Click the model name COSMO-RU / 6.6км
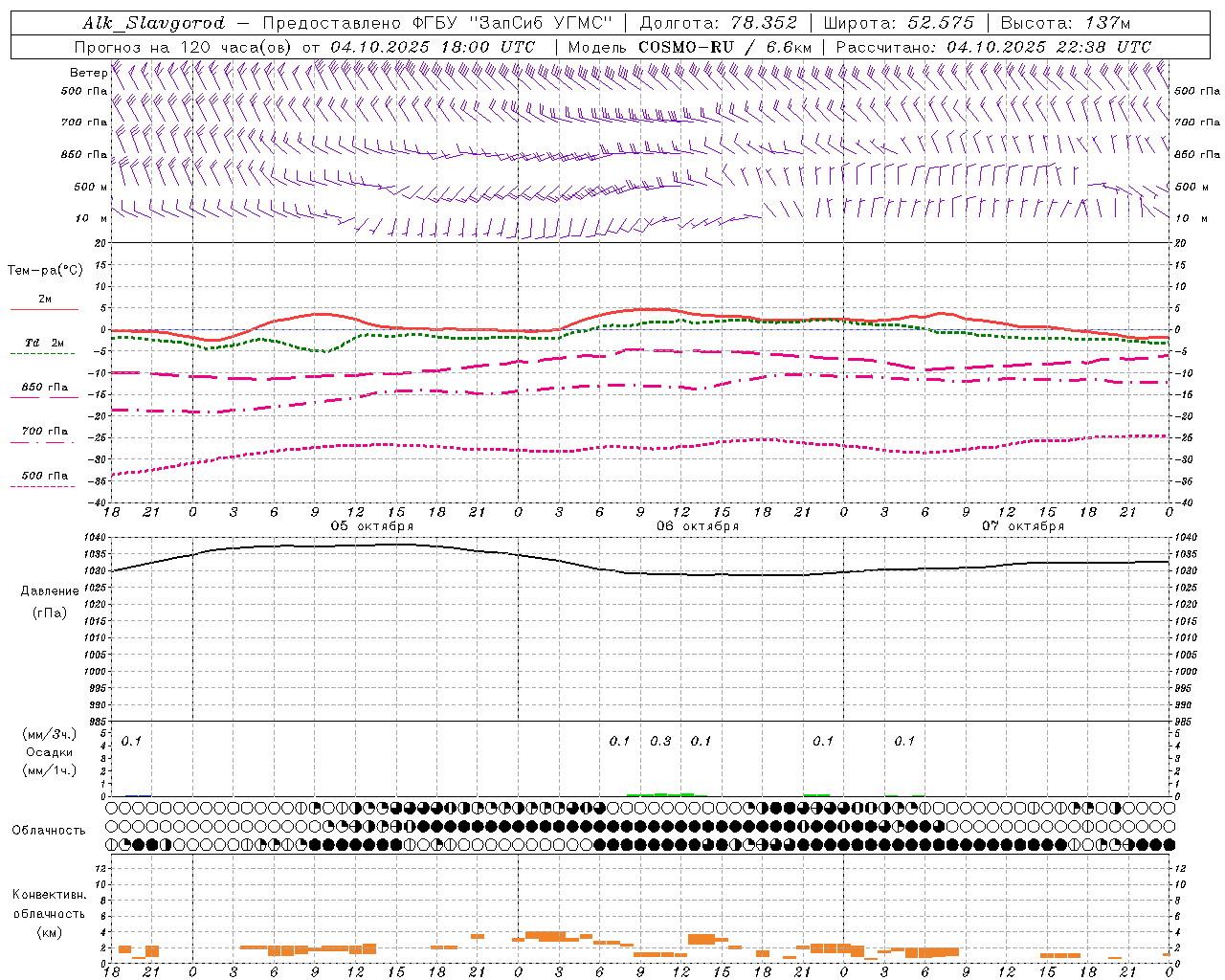This screenshot has width=1225, height=980. (x=724, y=46)
